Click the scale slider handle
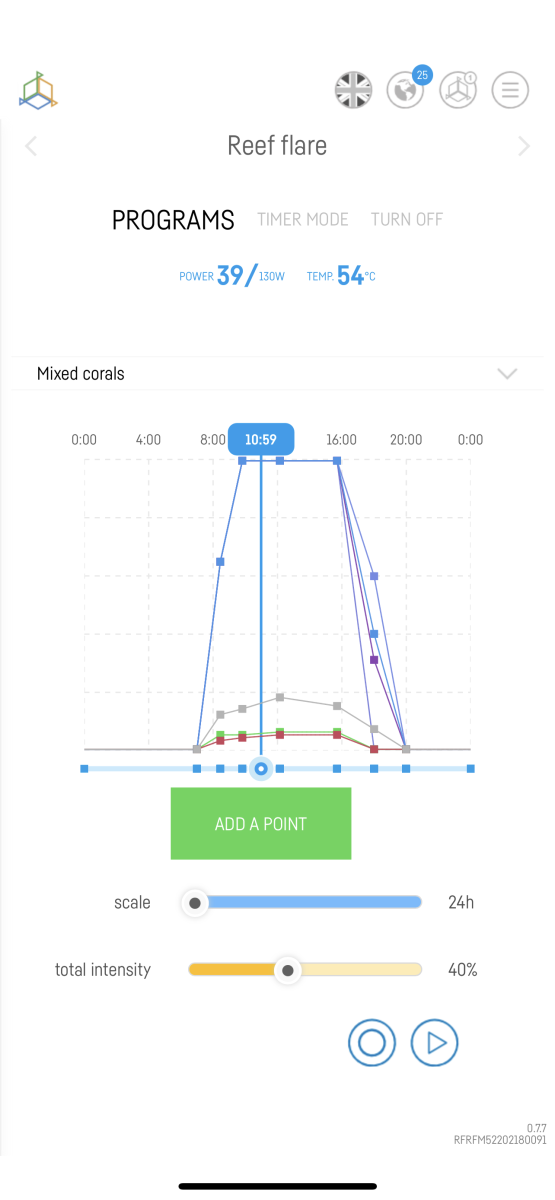Screen dimensions: 555x1200 [x=195, y=903]
